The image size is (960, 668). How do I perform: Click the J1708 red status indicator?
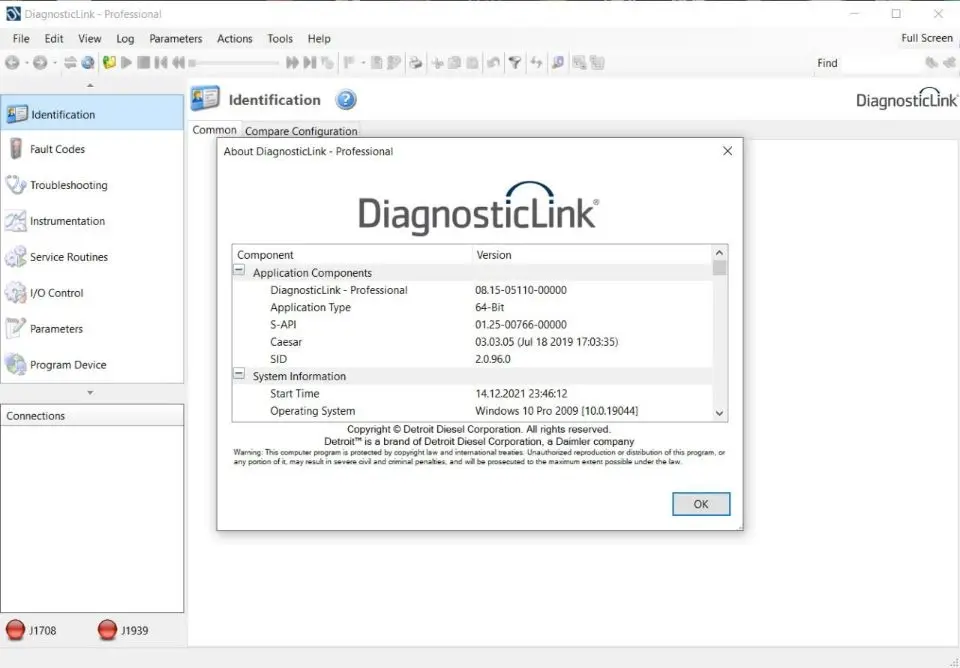tap(15, 630)
